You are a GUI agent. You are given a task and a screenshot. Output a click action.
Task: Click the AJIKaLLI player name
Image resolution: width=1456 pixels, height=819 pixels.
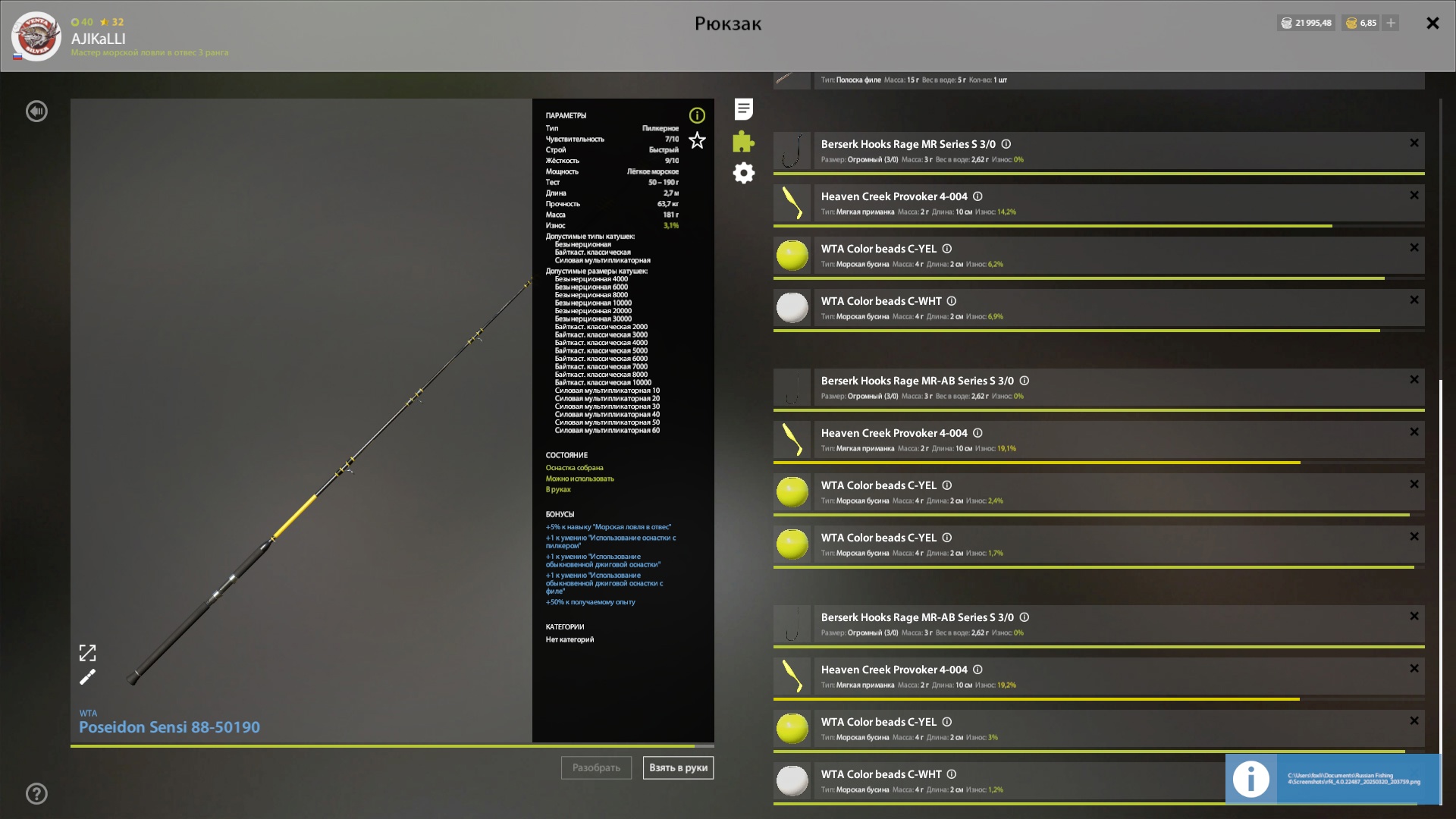[99, 39]
